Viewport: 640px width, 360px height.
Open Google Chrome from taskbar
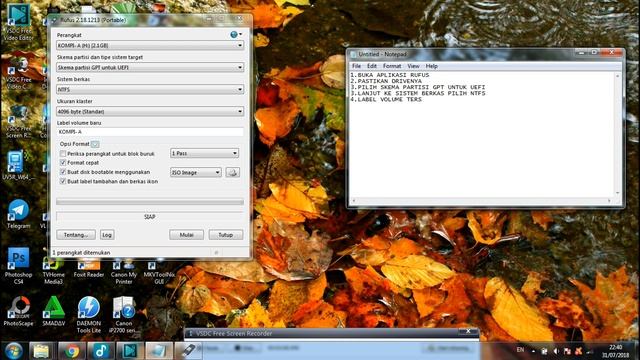click(72, 351)
